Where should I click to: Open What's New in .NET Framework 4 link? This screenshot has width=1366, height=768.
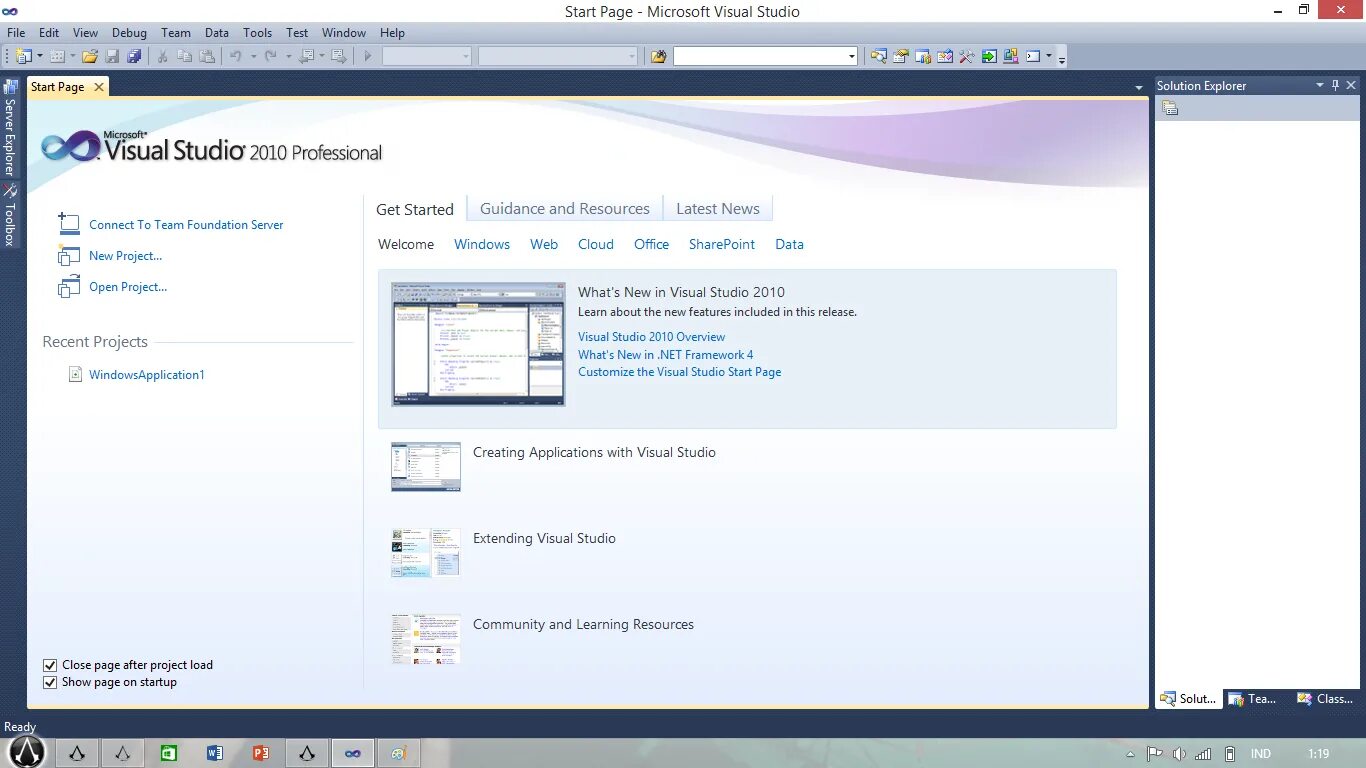(x=666, y=354)
